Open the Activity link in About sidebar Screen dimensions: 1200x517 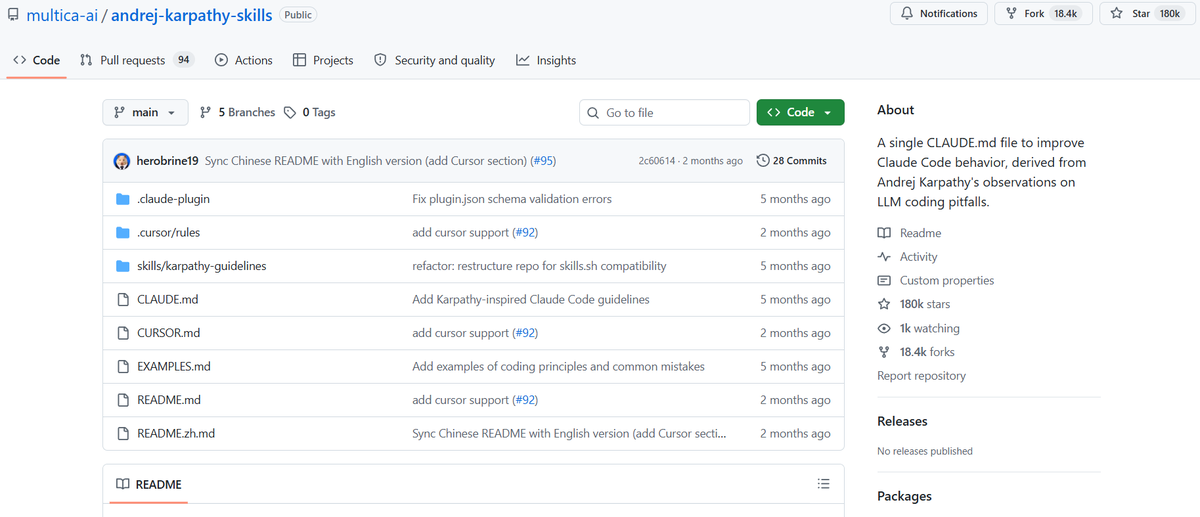point(908,257)
